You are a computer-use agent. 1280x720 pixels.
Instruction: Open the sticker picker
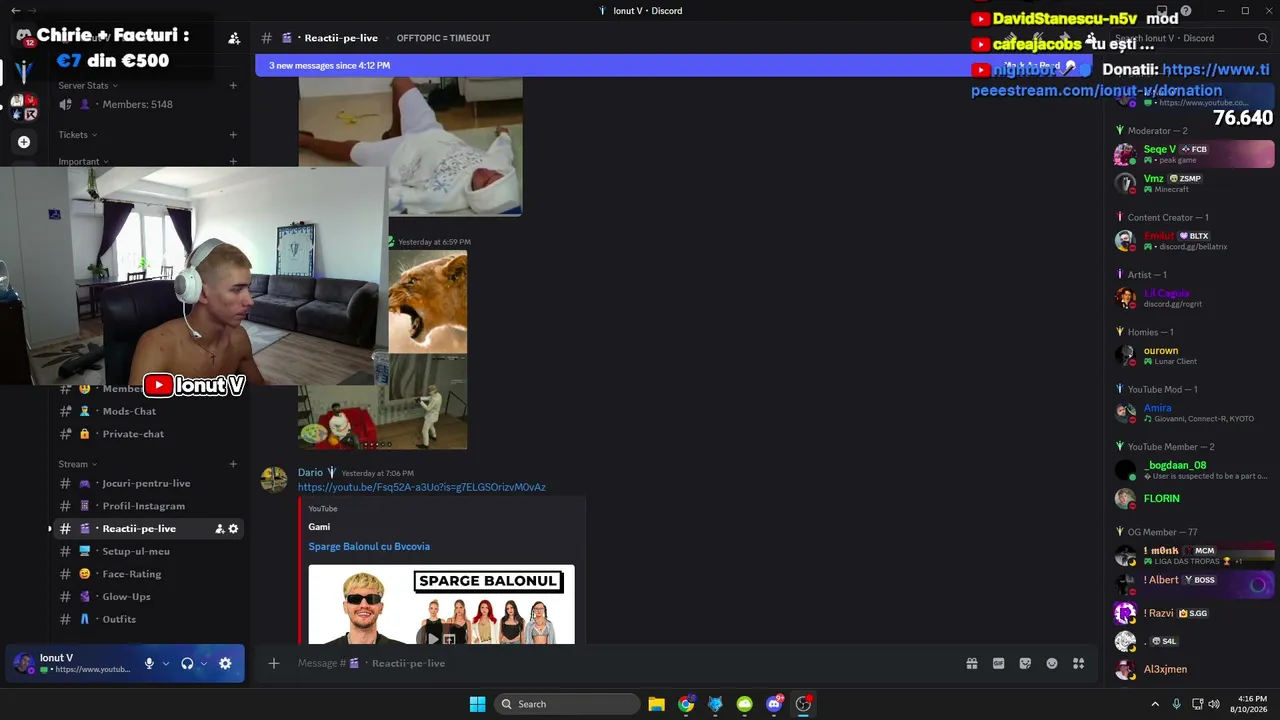click(1025, 663)
